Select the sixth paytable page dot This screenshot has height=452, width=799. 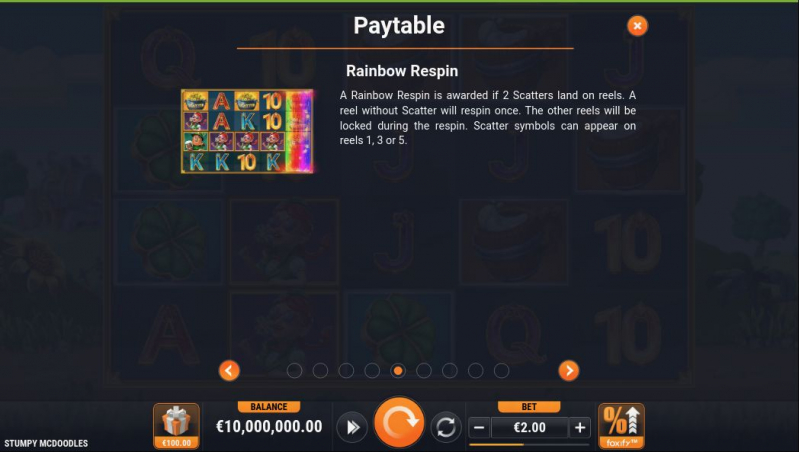(x=424, y=370)
